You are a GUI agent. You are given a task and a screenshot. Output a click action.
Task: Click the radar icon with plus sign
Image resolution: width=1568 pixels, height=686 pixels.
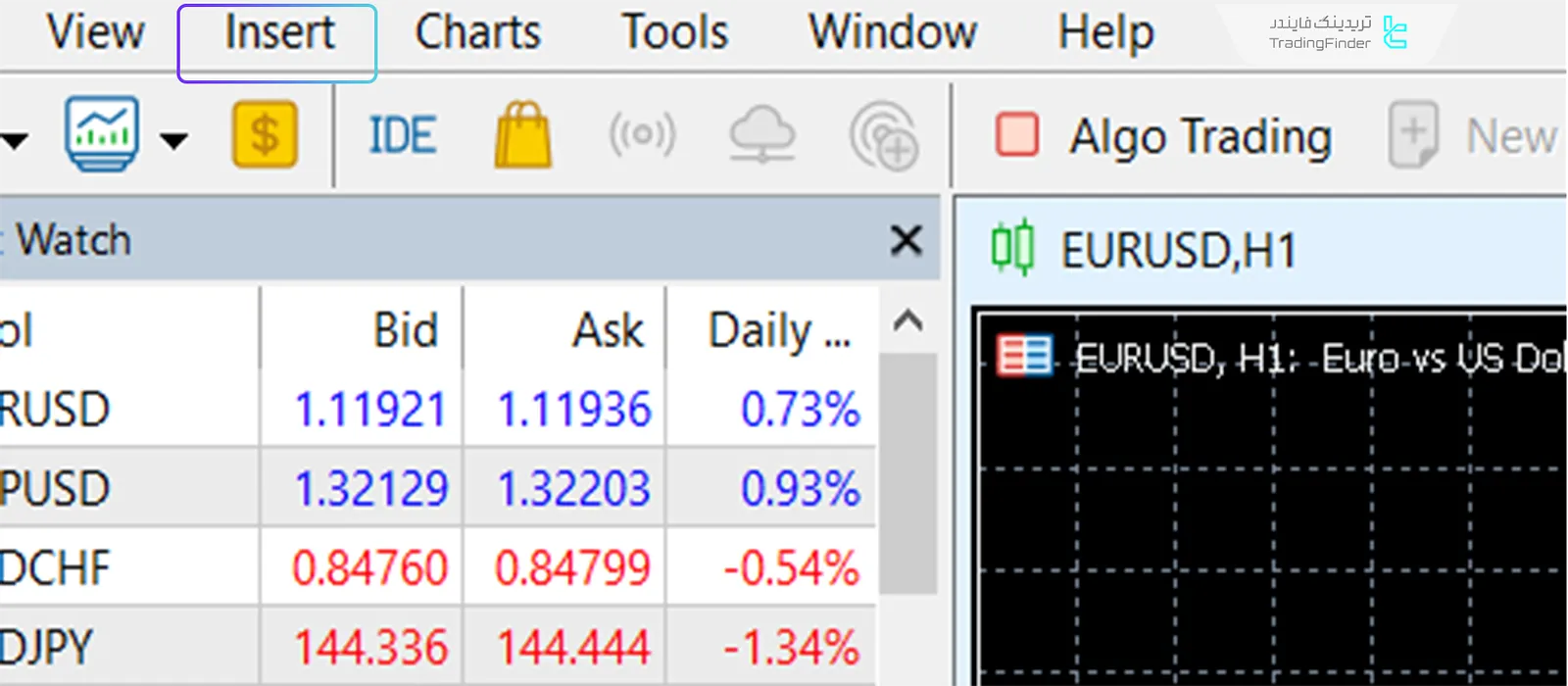click(x=883, y=138)
